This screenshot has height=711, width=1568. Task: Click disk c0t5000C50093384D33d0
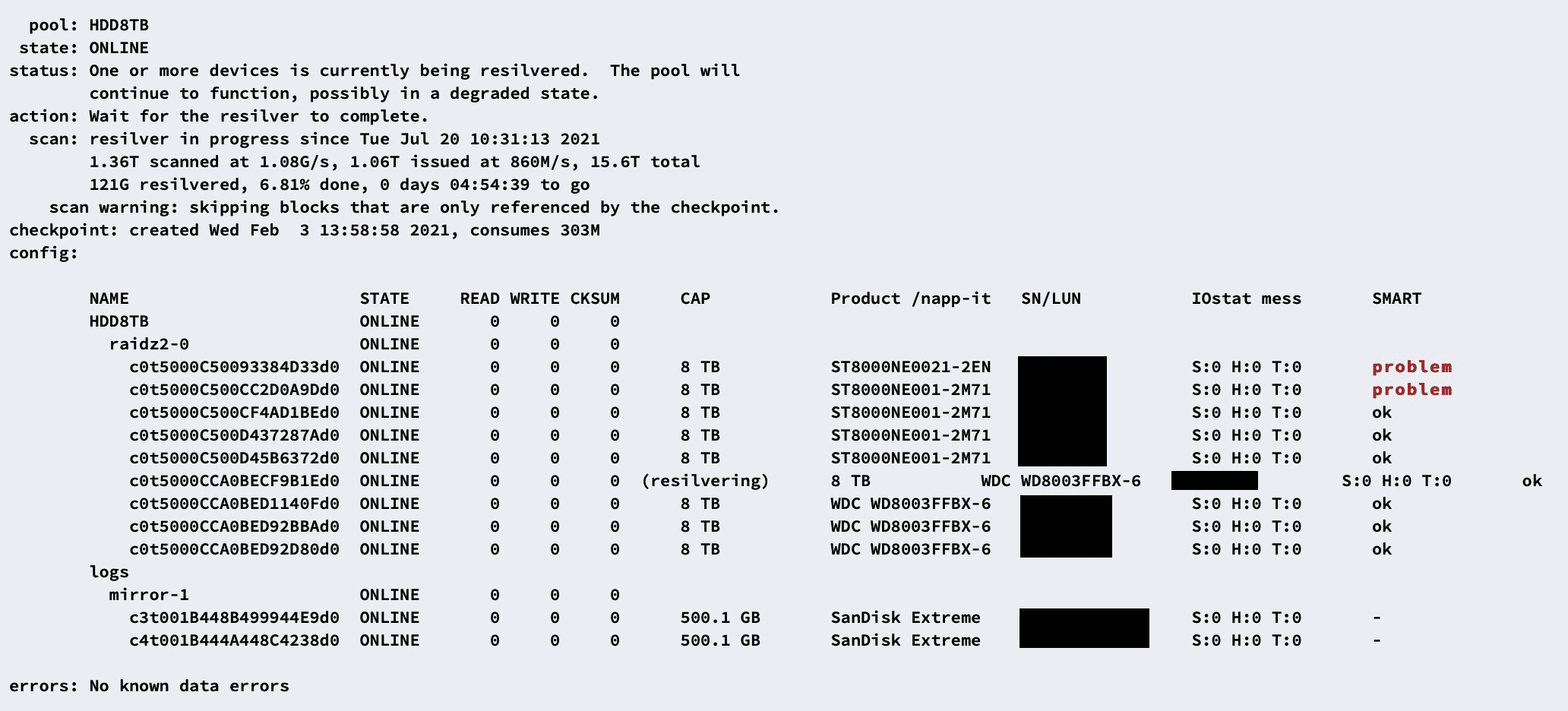[x=234, y=367]
